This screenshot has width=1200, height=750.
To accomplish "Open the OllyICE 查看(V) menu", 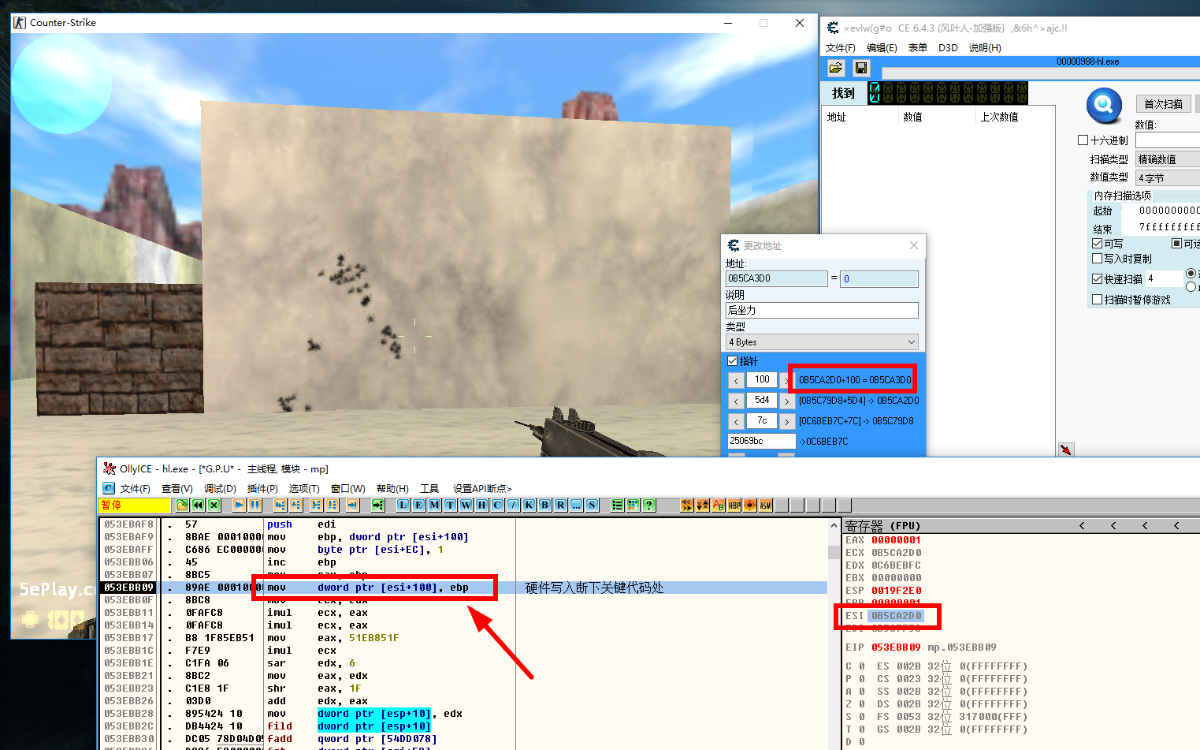I will [x=177, y=488].
